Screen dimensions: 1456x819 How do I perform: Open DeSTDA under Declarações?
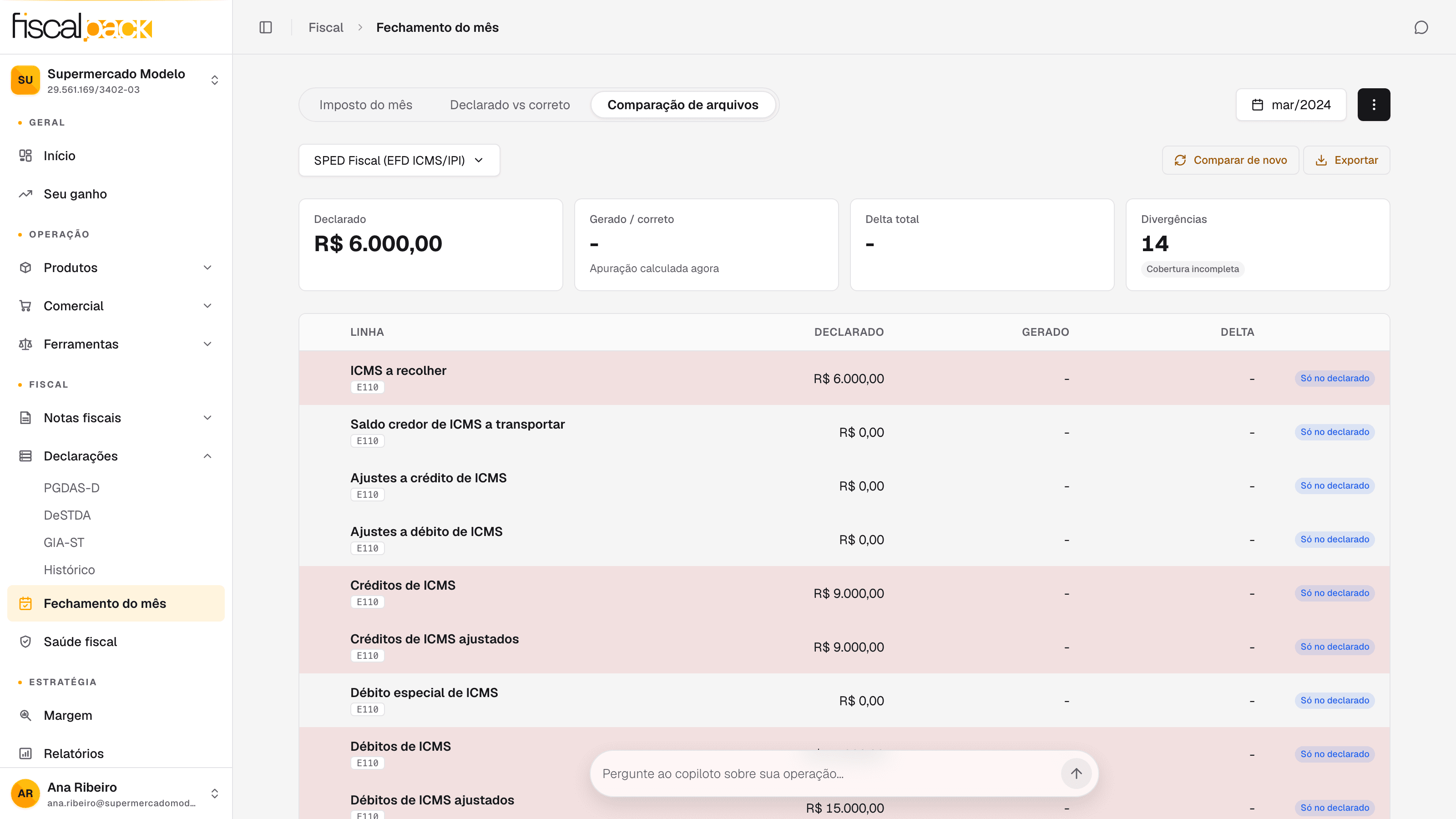tap(67, 515)
